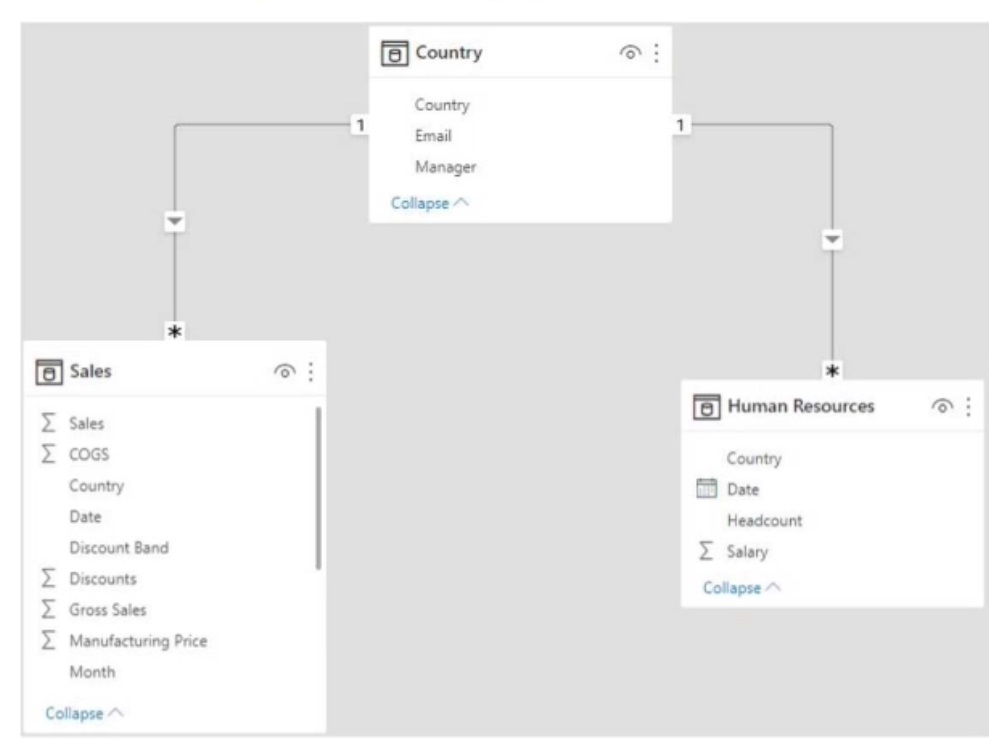Click the calendar icon beside Date field
The width and height of the screenshot is (989, 739).
(x=708, y=490)
